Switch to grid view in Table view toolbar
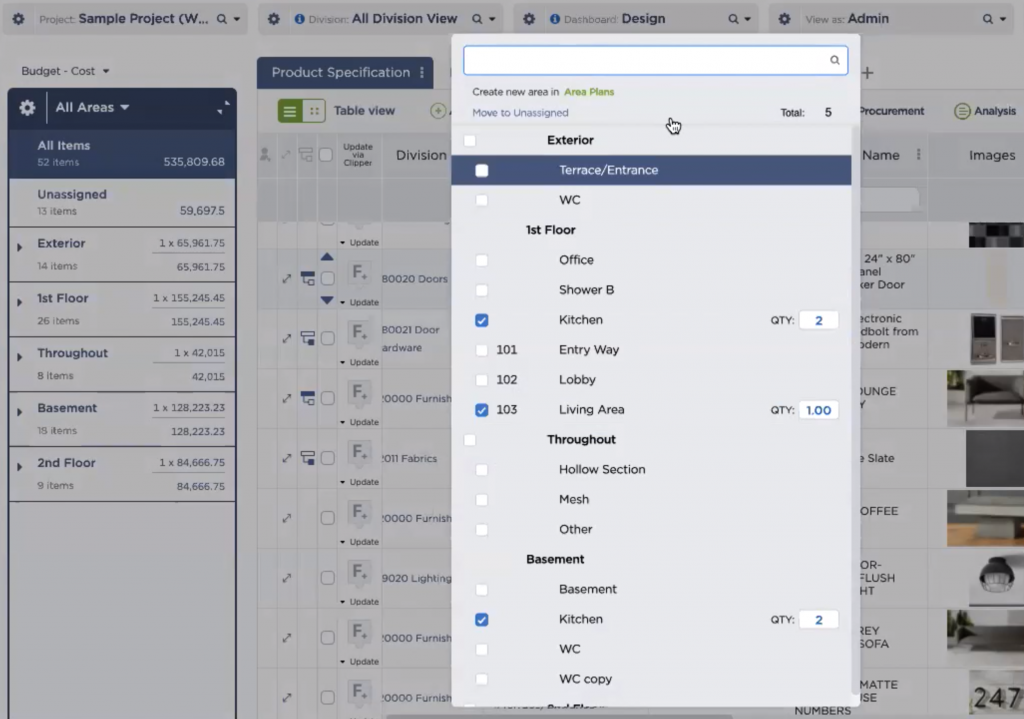The image size is (1024, 719). [x=313, y=111]
